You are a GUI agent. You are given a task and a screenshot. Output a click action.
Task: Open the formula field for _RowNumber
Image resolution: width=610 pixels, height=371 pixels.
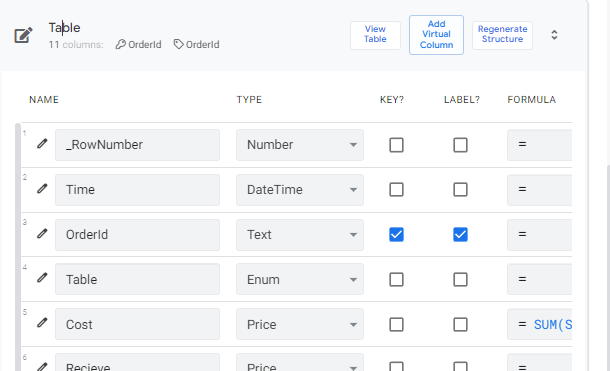(x=540, y=145)
